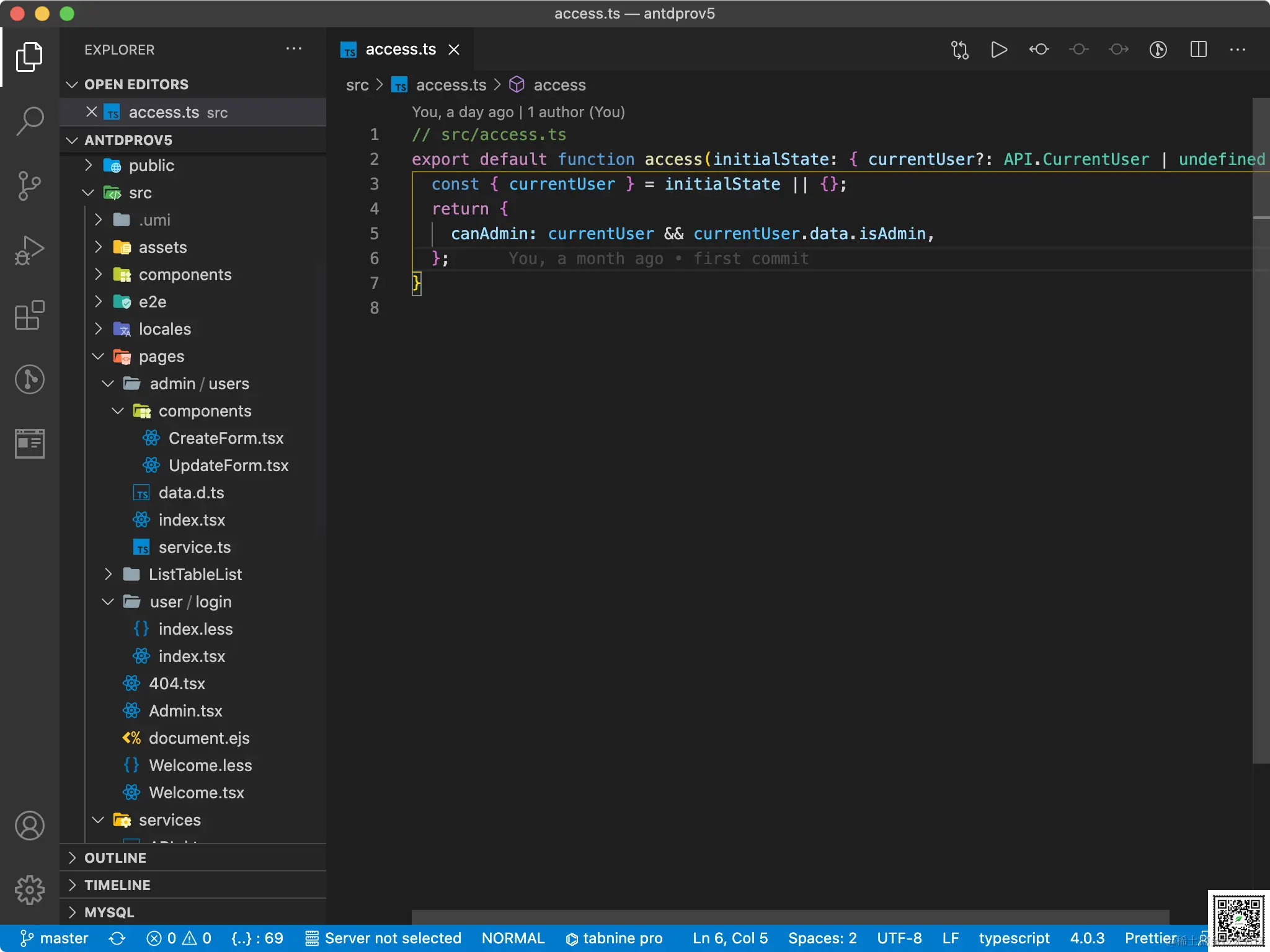The height and width of the screenshot is (952, 1270).
Task: Select the access.ts editor tab
Action: coord(400,50)
